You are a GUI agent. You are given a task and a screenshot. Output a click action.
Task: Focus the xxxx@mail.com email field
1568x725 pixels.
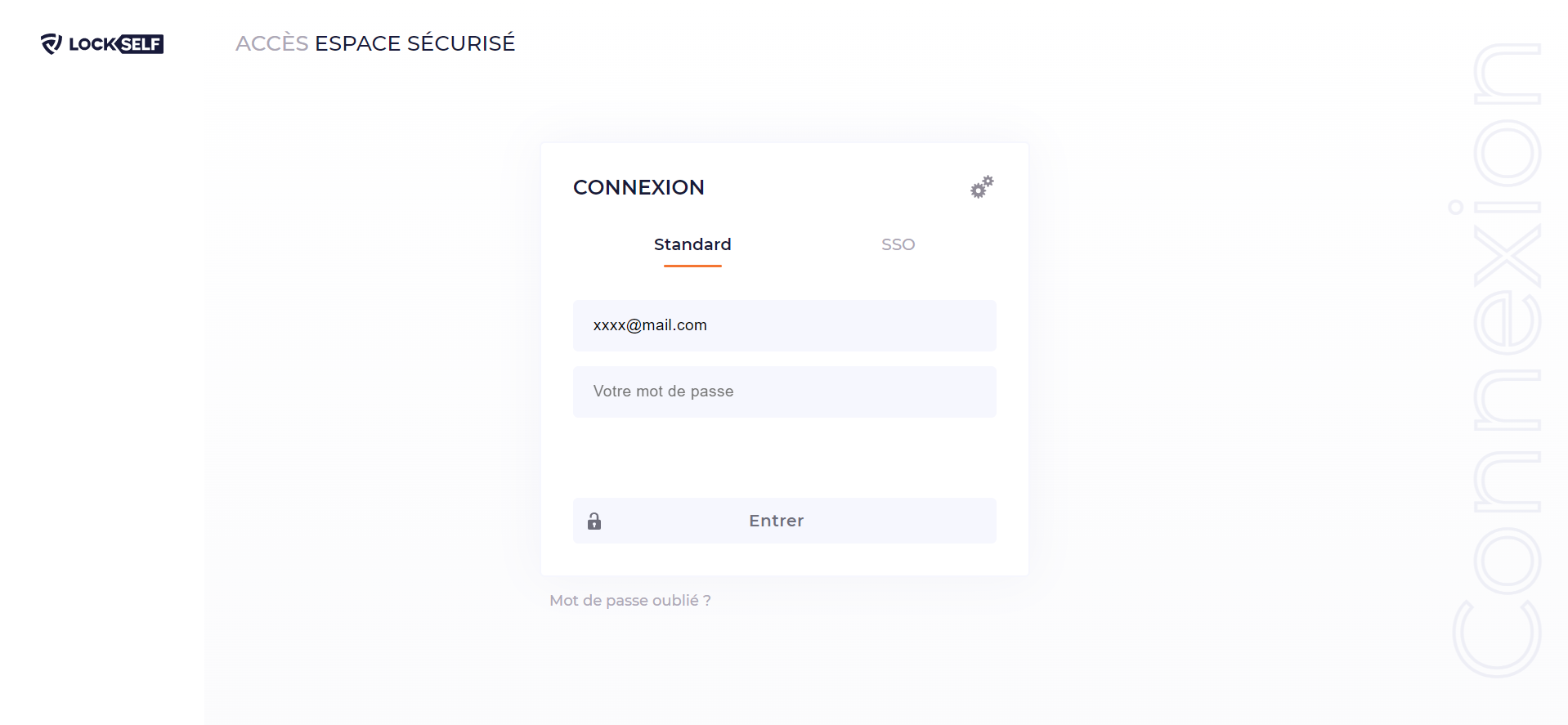(x=784, y=325)
